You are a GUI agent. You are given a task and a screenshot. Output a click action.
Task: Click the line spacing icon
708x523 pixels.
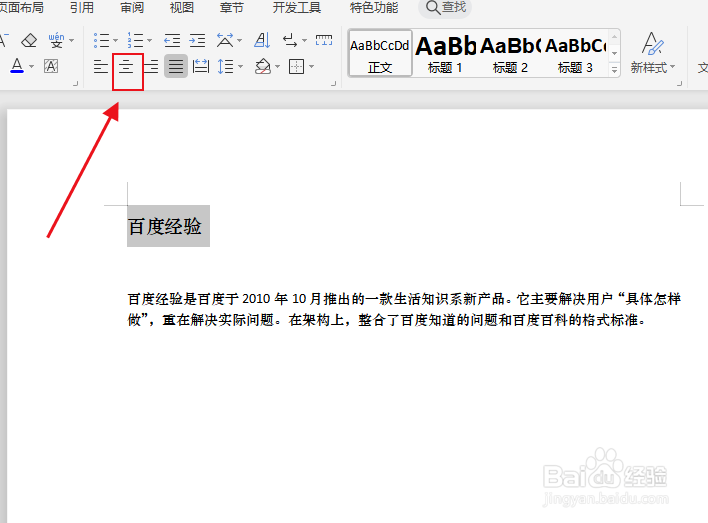pos(225,67)
